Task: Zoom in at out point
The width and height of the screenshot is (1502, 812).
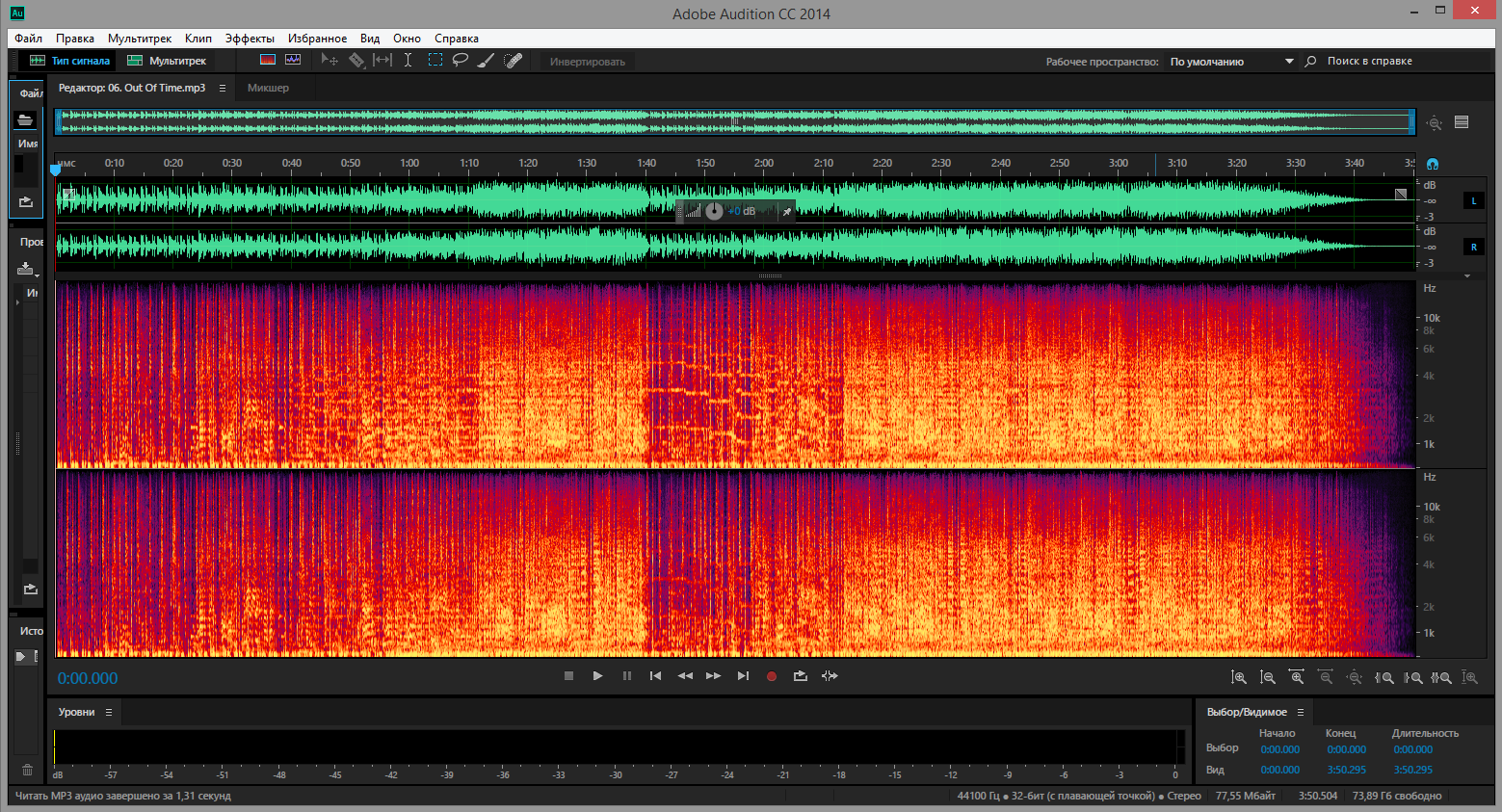Action: [1412, 678]
